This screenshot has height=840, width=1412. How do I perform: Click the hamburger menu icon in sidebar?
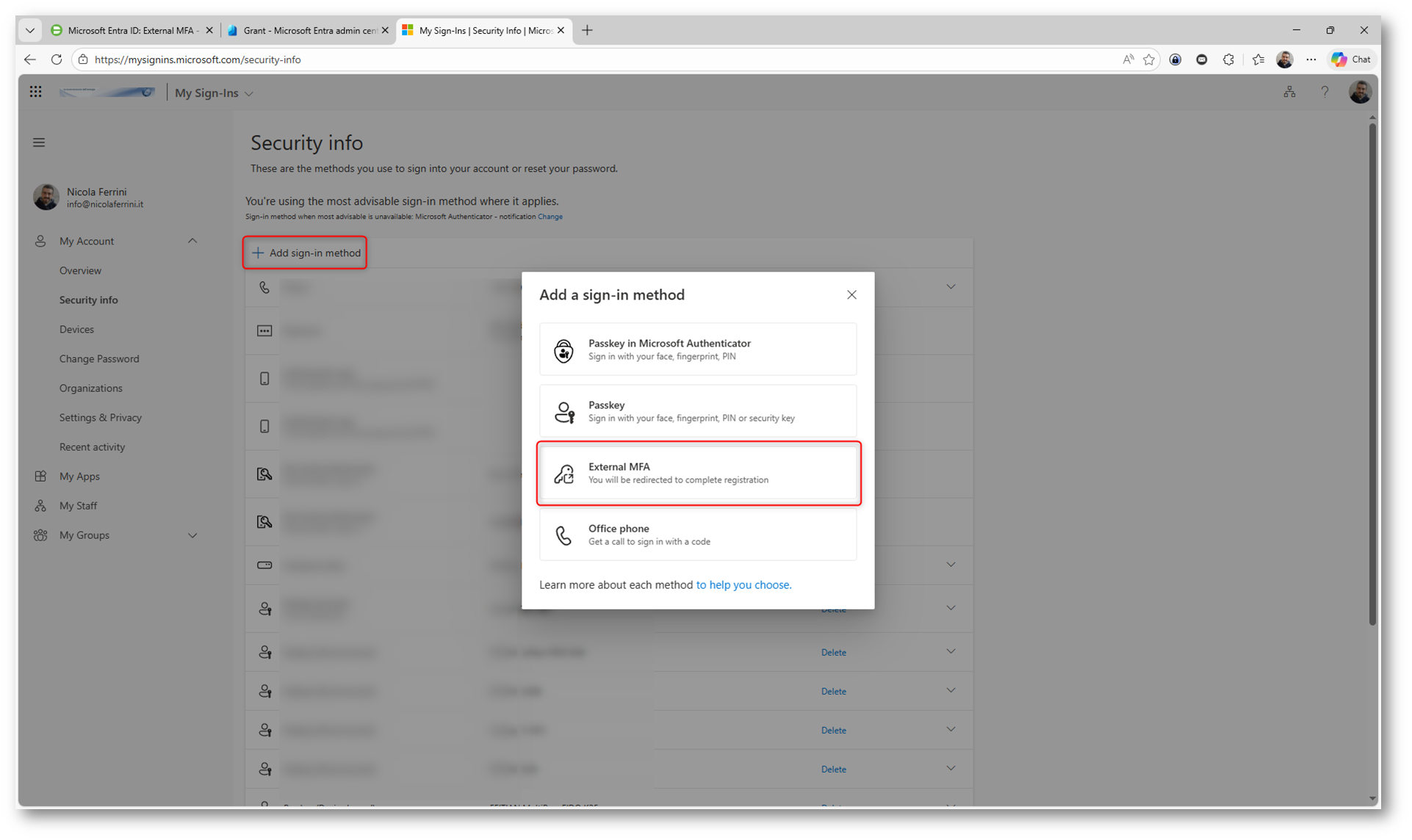tap(39, 142)
